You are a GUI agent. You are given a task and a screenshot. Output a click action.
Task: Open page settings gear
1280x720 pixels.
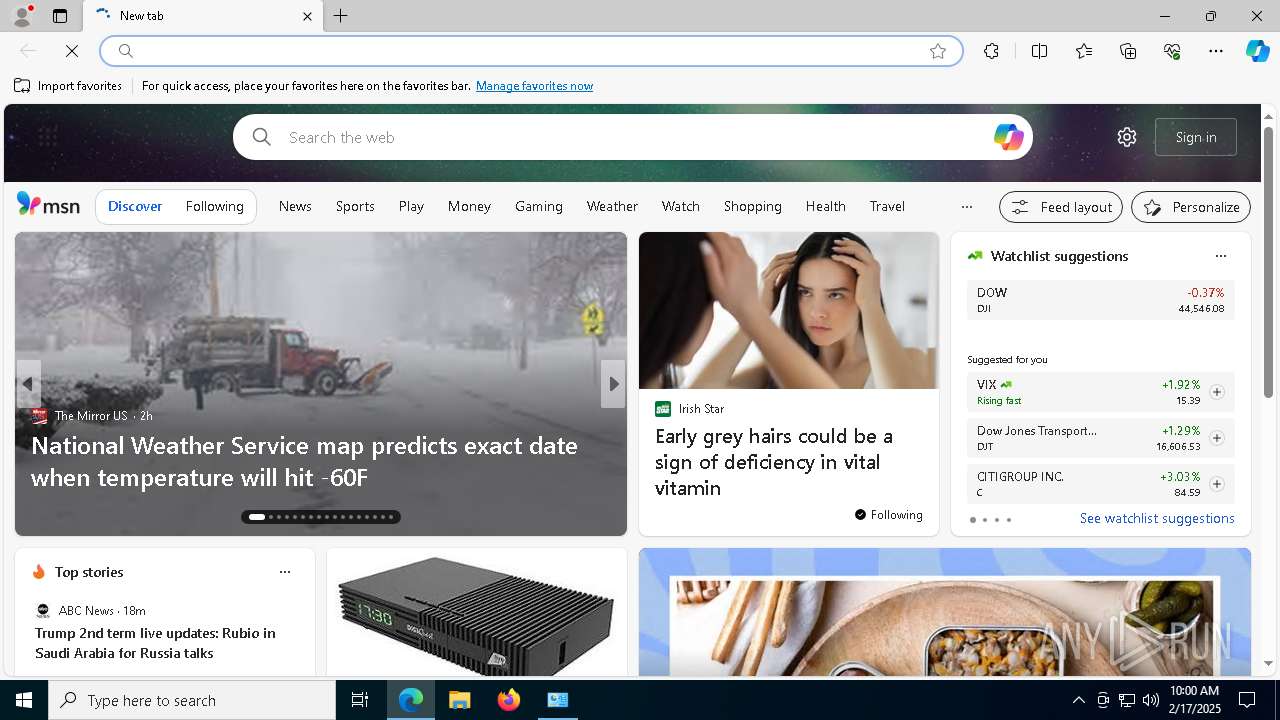pos(1127,137)
